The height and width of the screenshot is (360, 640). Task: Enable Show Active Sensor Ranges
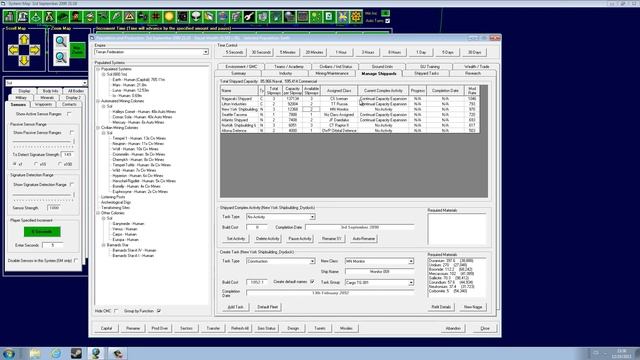[x=69, y=114]
